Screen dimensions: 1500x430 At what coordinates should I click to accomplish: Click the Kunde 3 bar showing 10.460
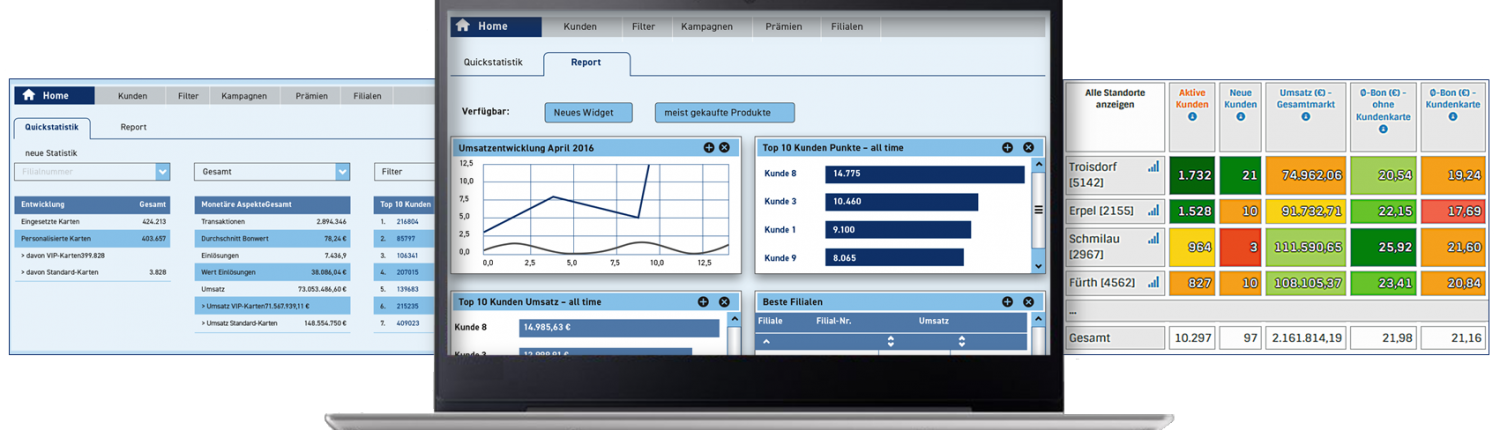coord(901,202)
